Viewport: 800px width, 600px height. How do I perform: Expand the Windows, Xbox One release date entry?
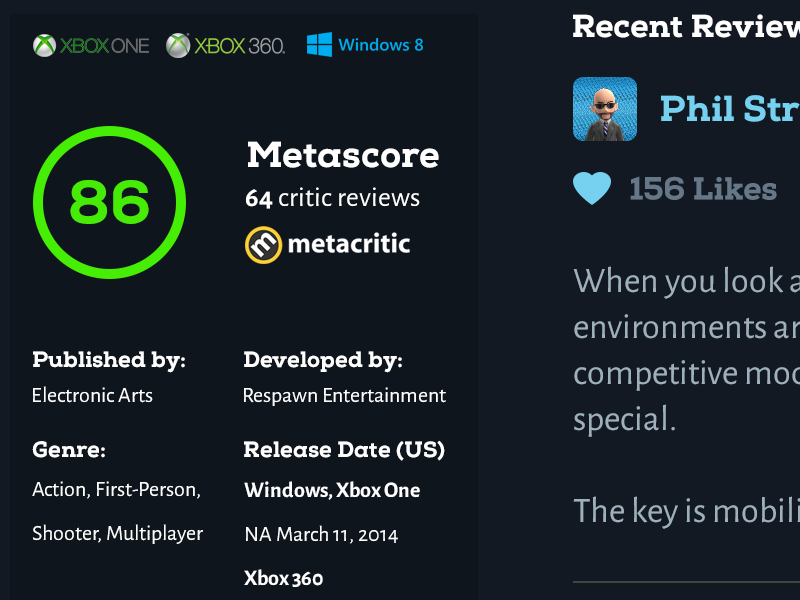coord(332,491)
